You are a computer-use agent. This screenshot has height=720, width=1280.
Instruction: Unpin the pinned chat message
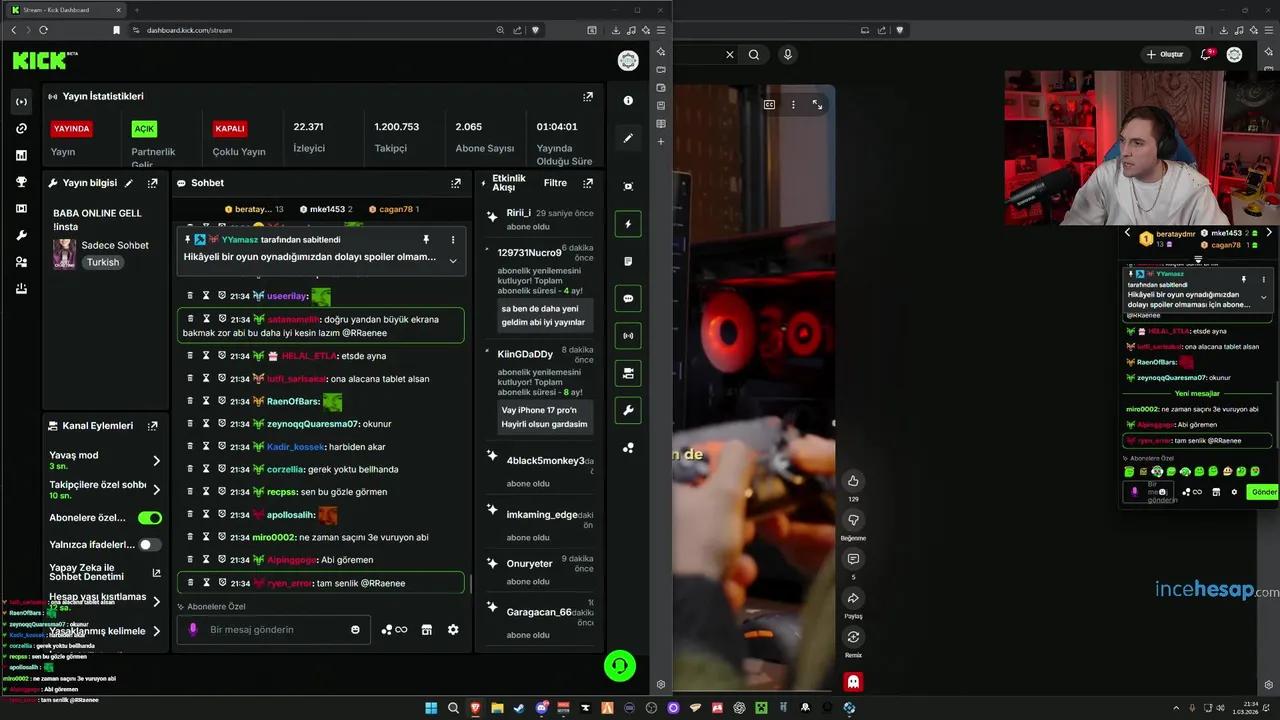click(426, 240)
